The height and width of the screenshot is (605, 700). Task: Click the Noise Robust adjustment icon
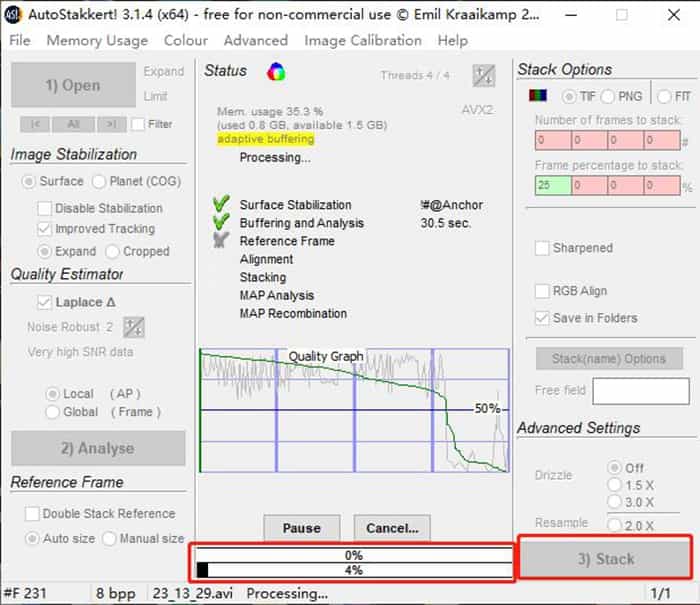tap(134, 327)
